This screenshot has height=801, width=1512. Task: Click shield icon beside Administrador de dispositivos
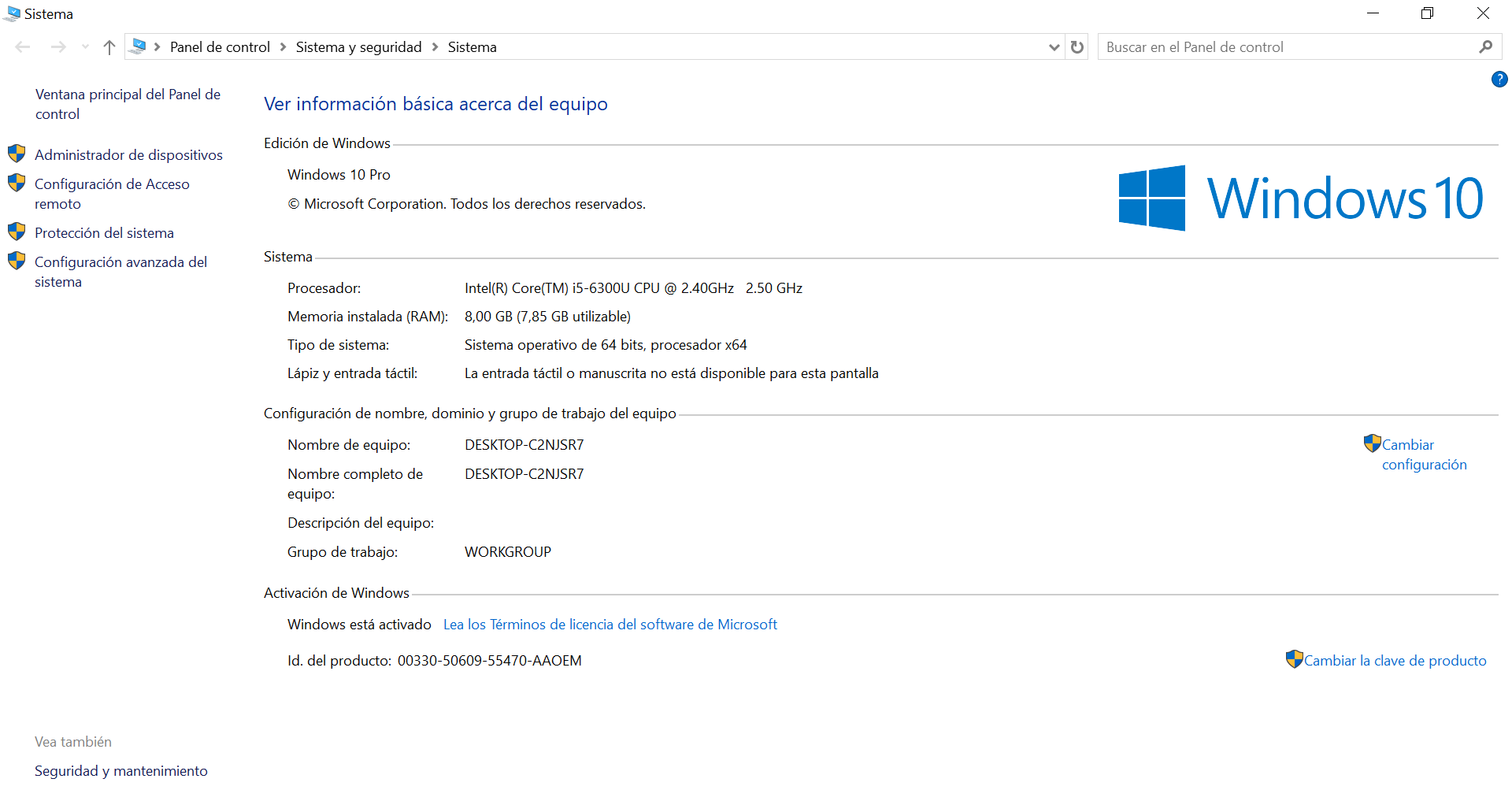point(17,154)
